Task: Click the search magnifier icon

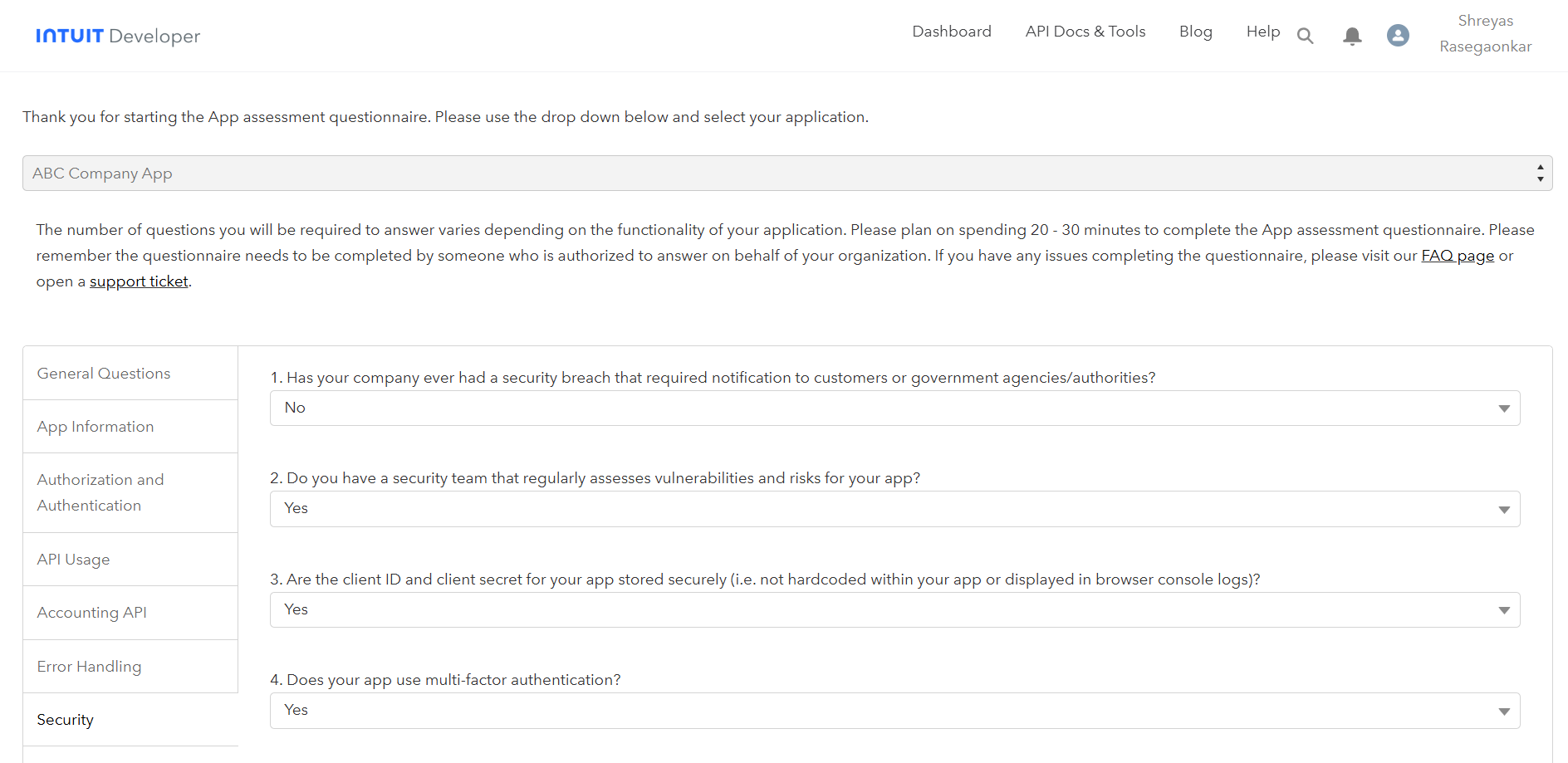Action: coord(1305,36)
